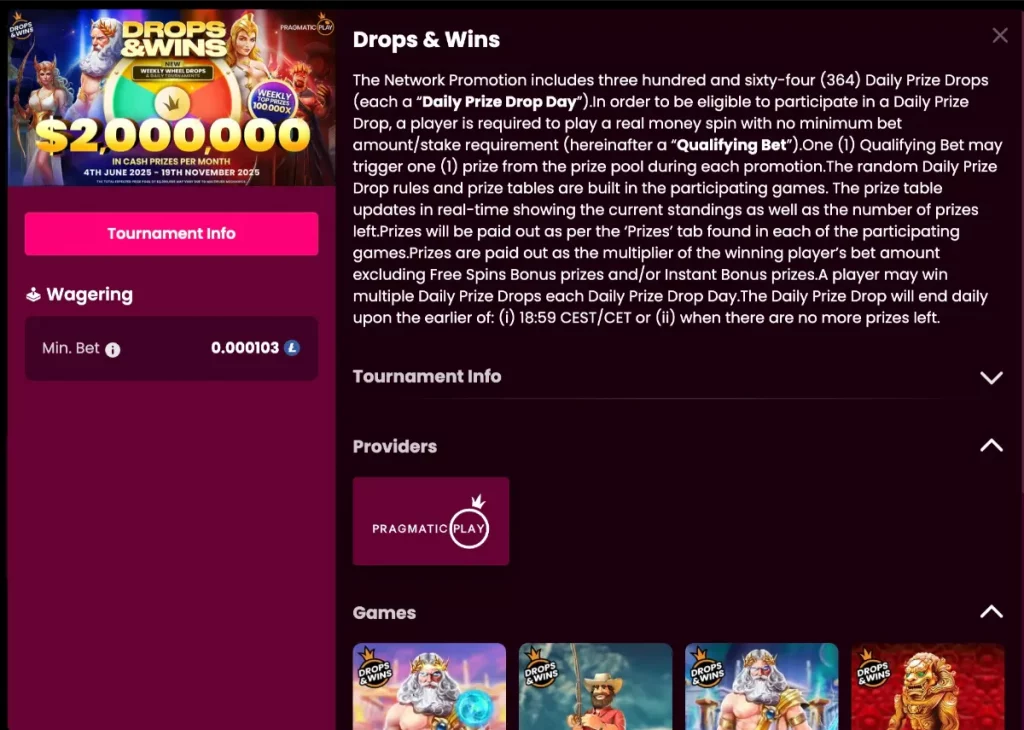The image size is (1024, 730).
Task: Click the Wagering chips icon
Action: click(33, 295)
